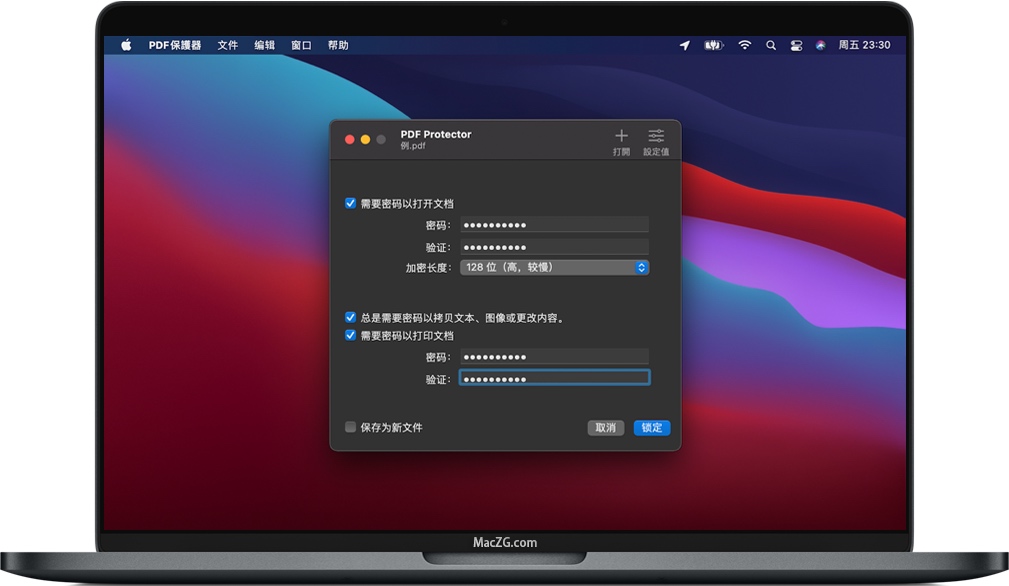The image size is (1009, 586).
Task: Open the Wi-Fi status icon
Action: point(745,45)
